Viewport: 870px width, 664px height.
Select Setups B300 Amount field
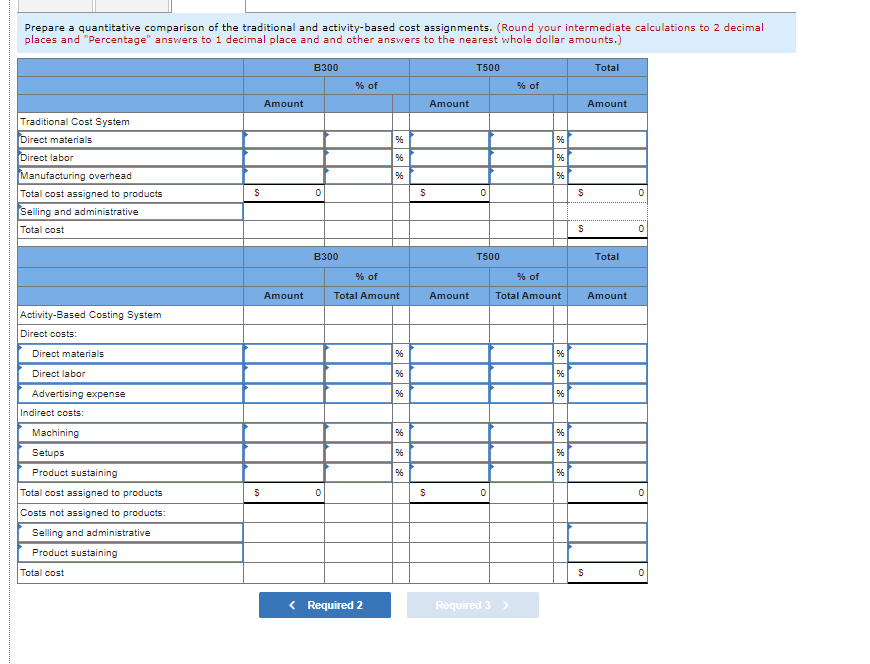click(x=284, y=453)
